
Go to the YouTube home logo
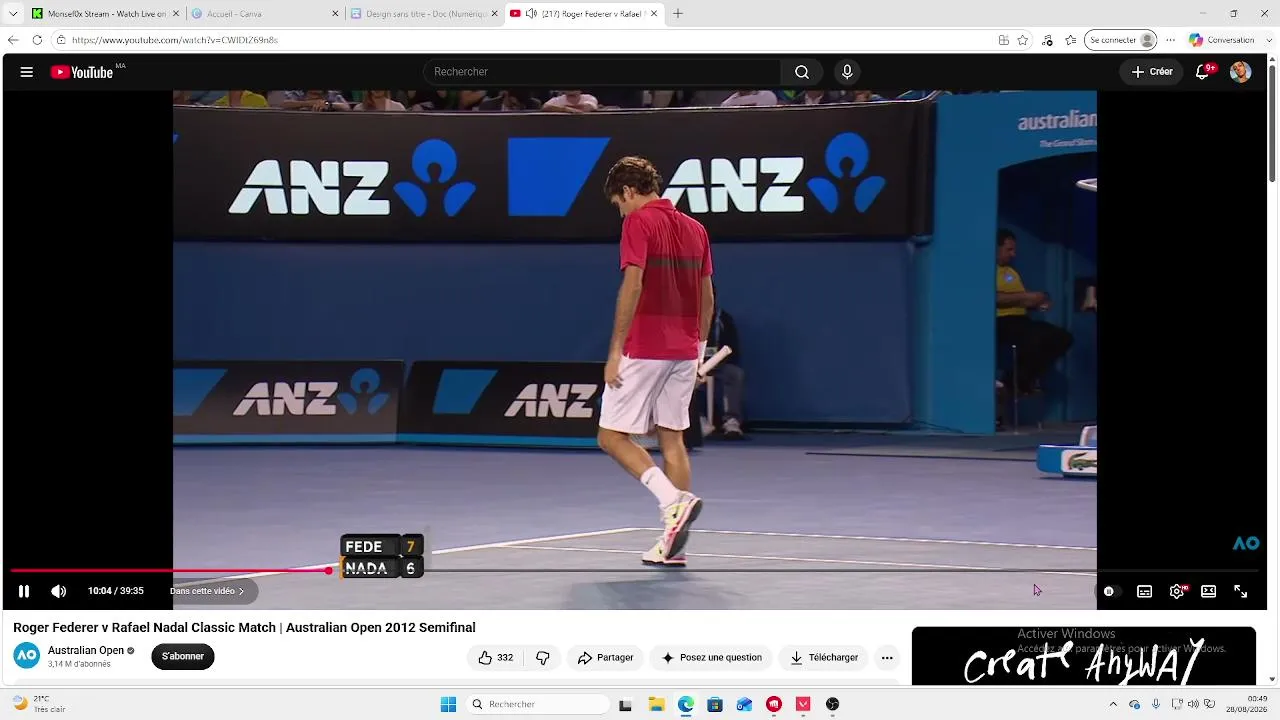pyautogui.click(x=82, y=72)
